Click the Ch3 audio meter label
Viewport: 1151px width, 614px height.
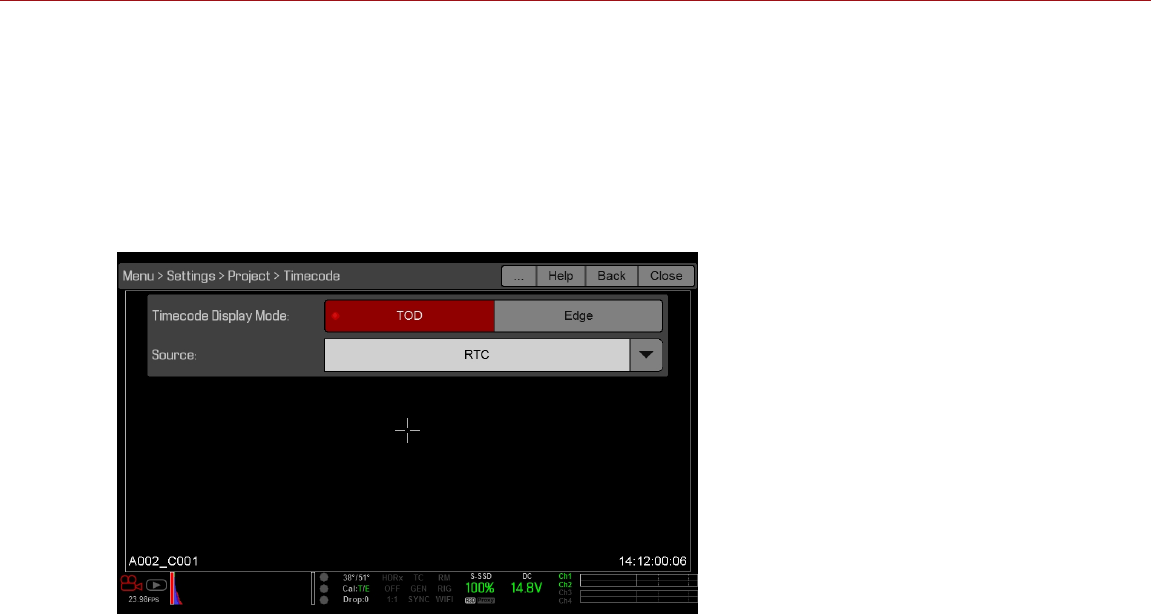pyautogui.click(x=564, y=593)
